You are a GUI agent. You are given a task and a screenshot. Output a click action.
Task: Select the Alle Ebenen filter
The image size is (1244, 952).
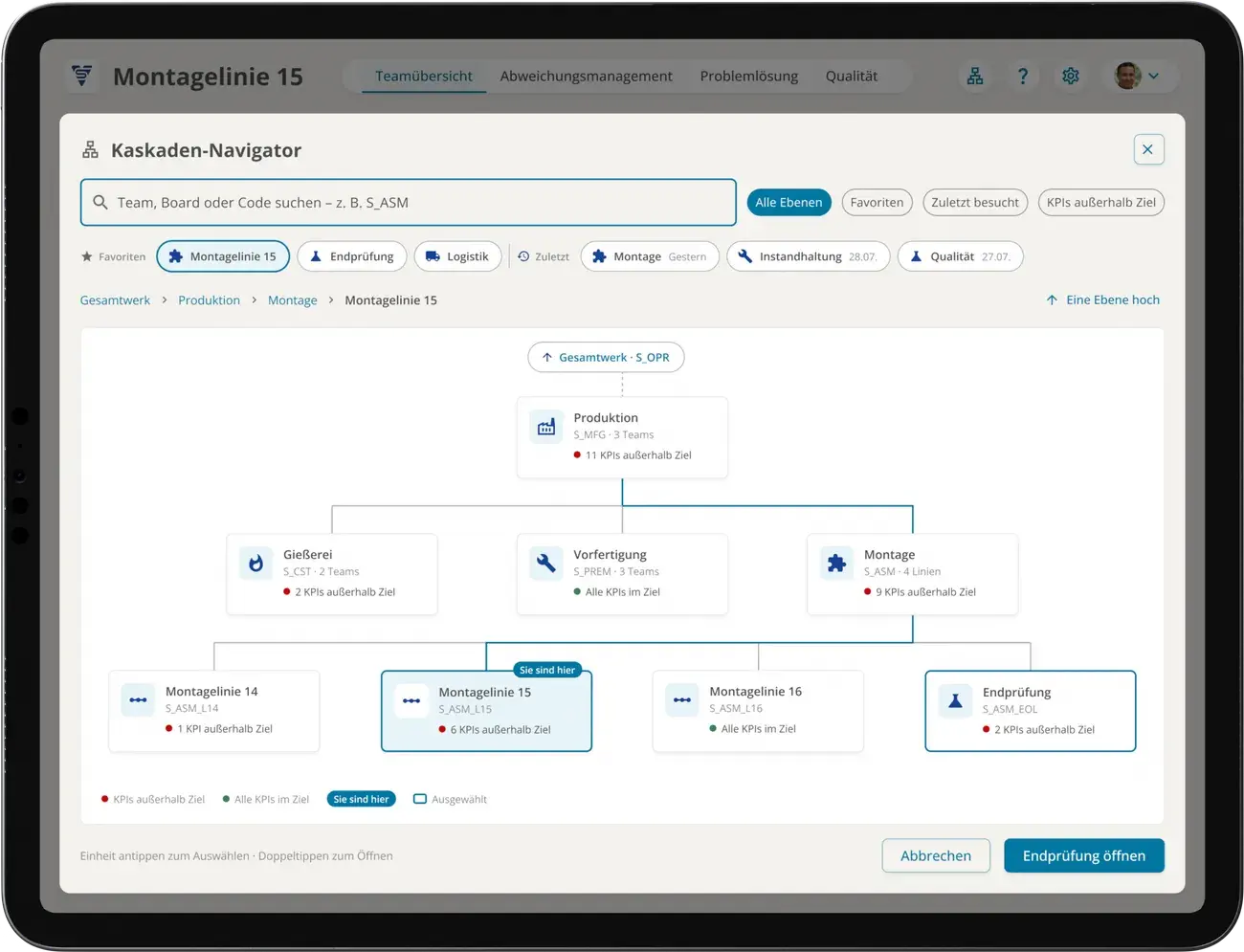click(789, 203)
